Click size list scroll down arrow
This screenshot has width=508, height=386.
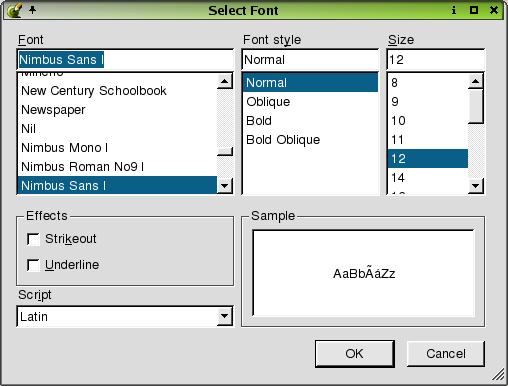(476, 185)
